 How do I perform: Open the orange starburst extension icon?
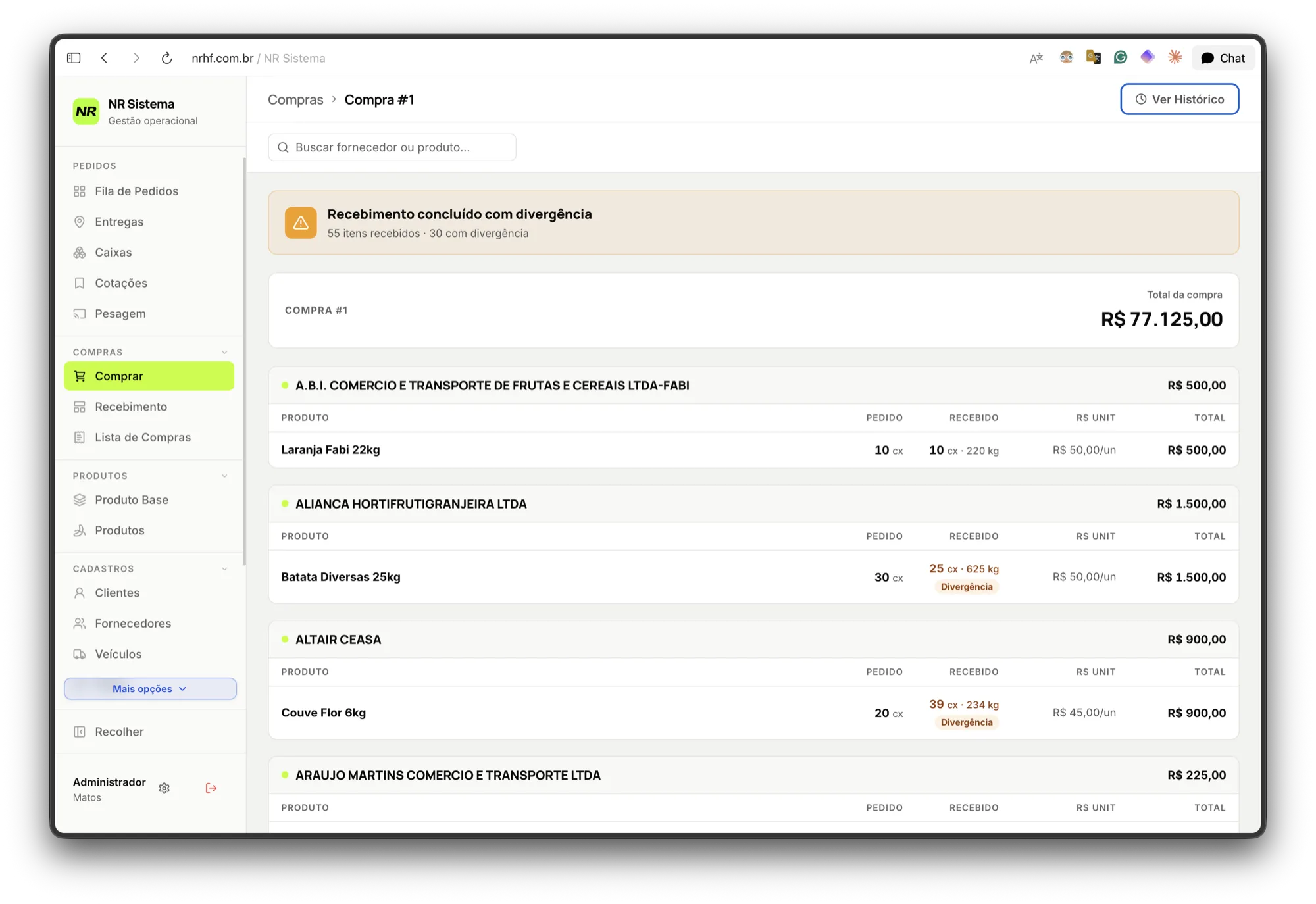[x=1175, y=57]
